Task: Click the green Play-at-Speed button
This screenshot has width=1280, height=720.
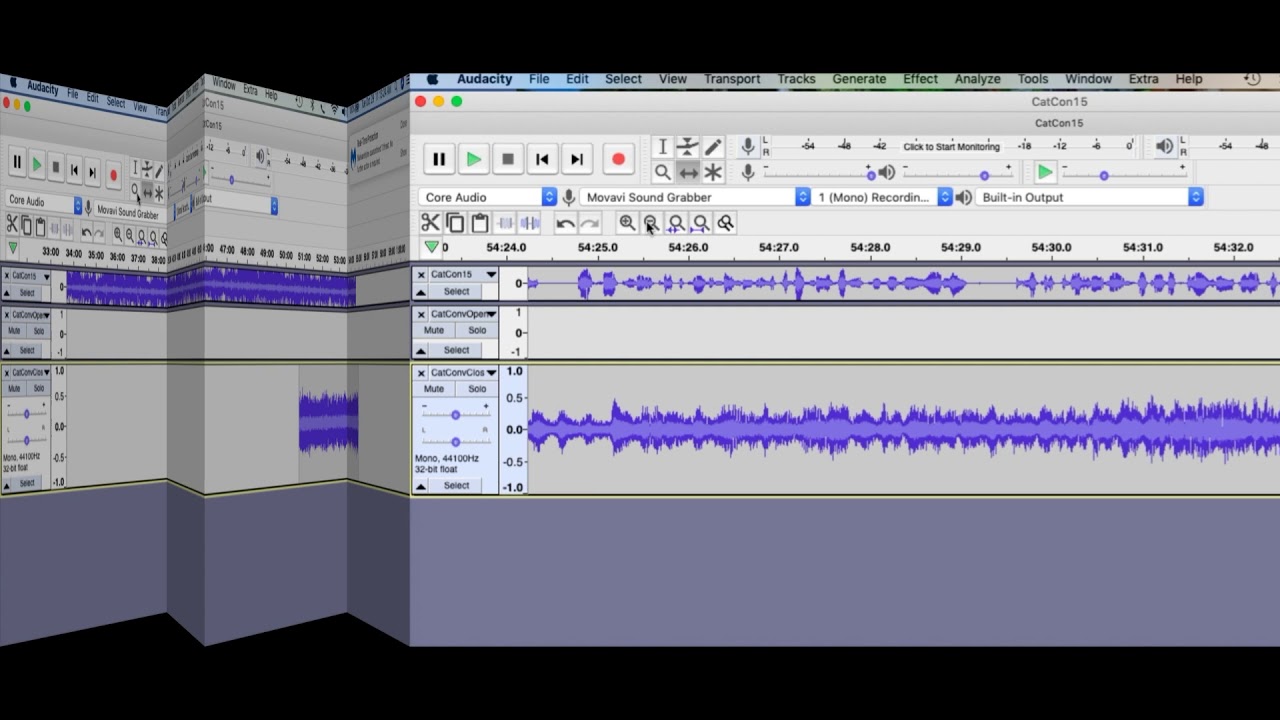Action: click(x=1045, y=172)
